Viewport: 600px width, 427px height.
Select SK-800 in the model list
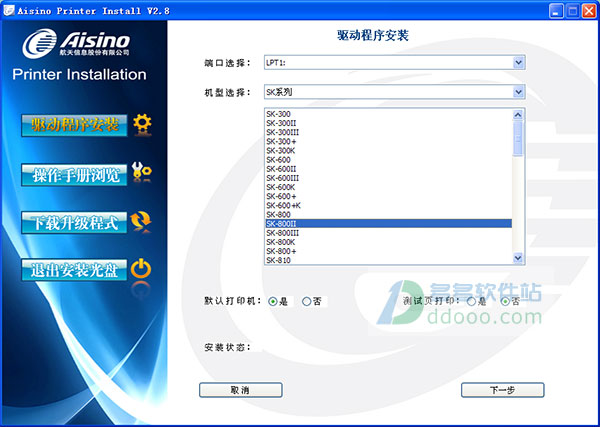coord(388,215)
